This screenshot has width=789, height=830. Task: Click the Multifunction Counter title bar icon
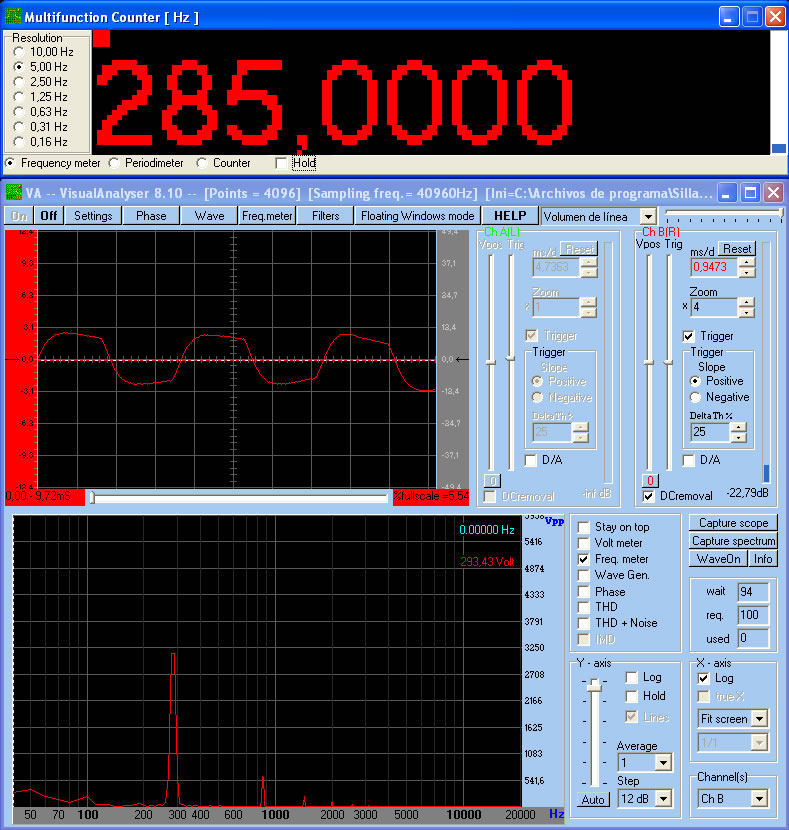(x=14, y=17)
